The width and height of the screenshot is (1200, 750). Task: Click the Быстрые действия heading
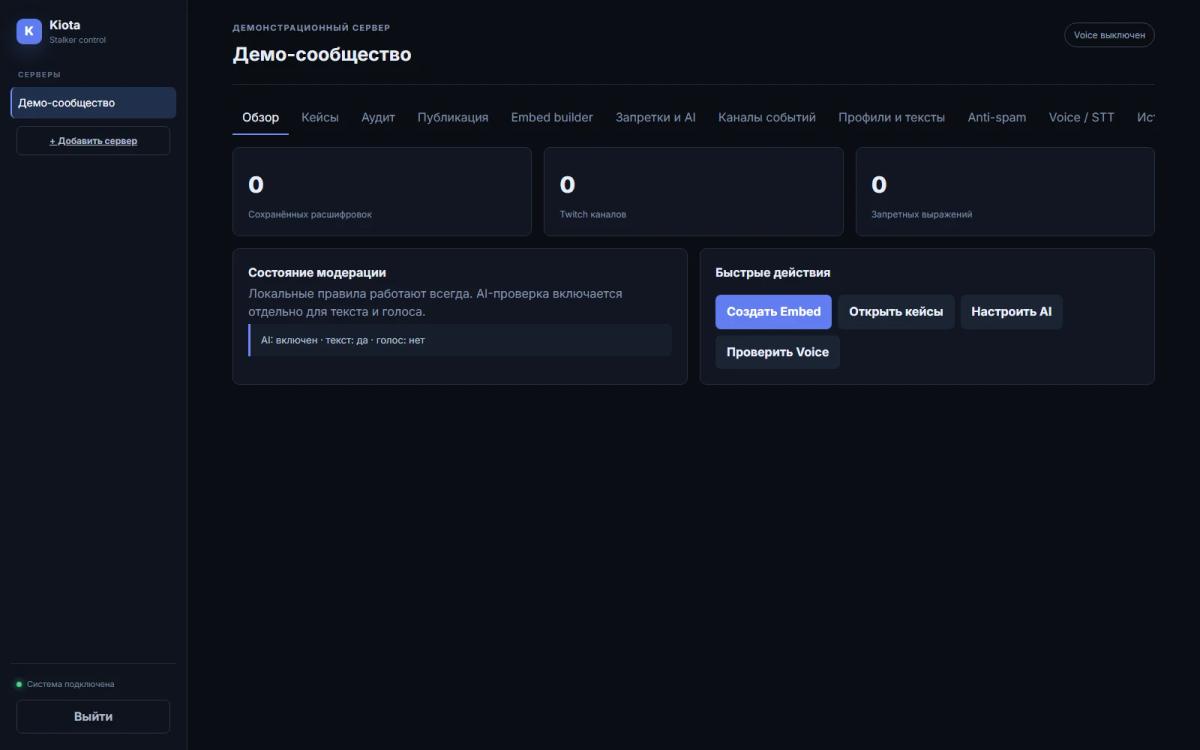tap(773, 272)
